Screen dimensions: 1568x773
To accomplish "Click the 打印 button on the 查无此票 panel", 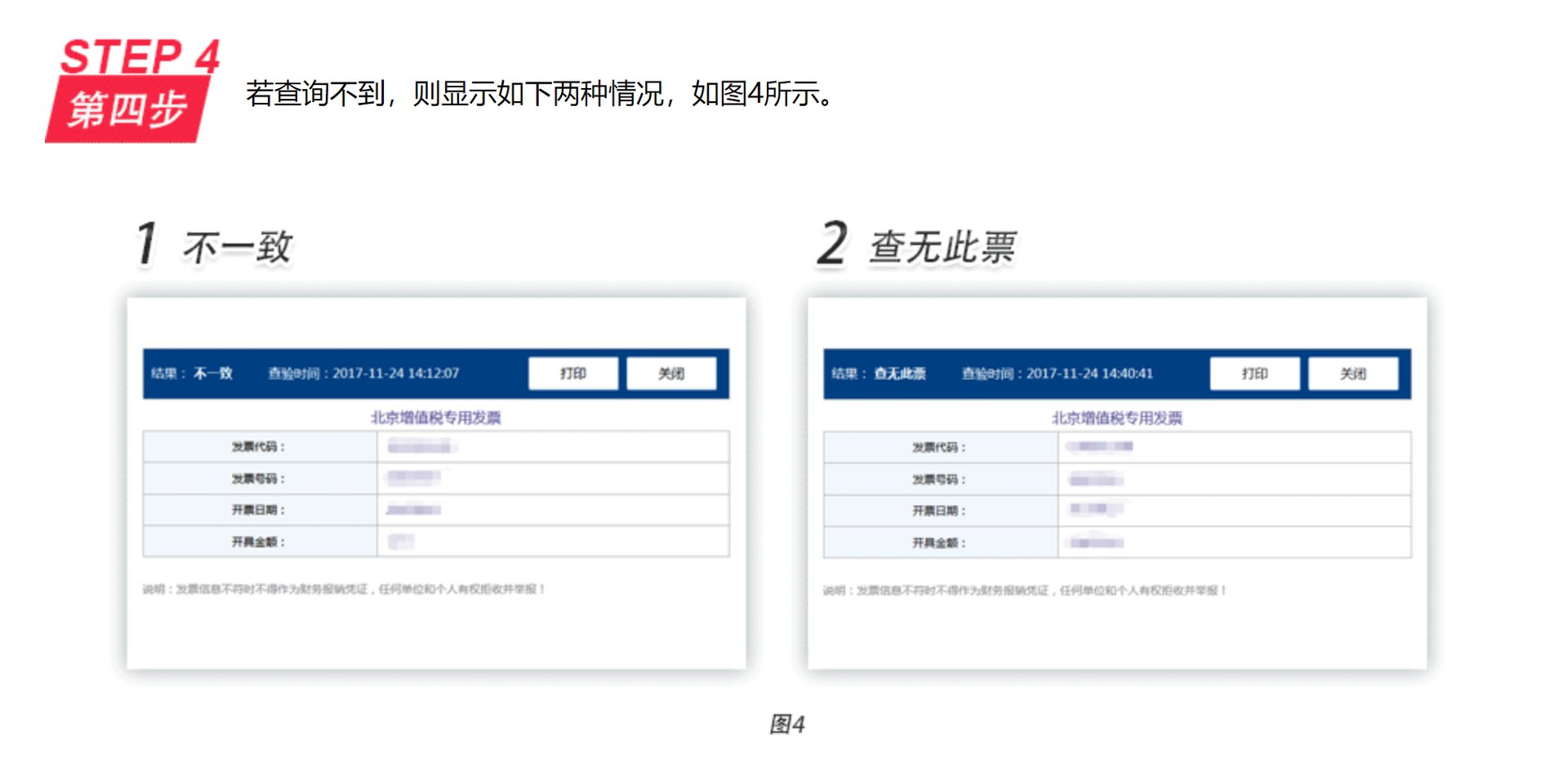I will tap(1255, 373).
